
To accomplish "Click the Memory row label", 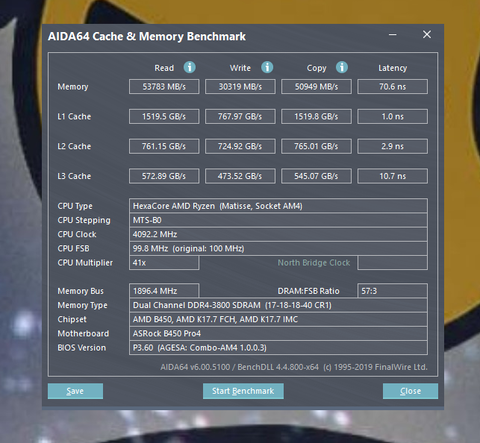I will tap(73, 87).
